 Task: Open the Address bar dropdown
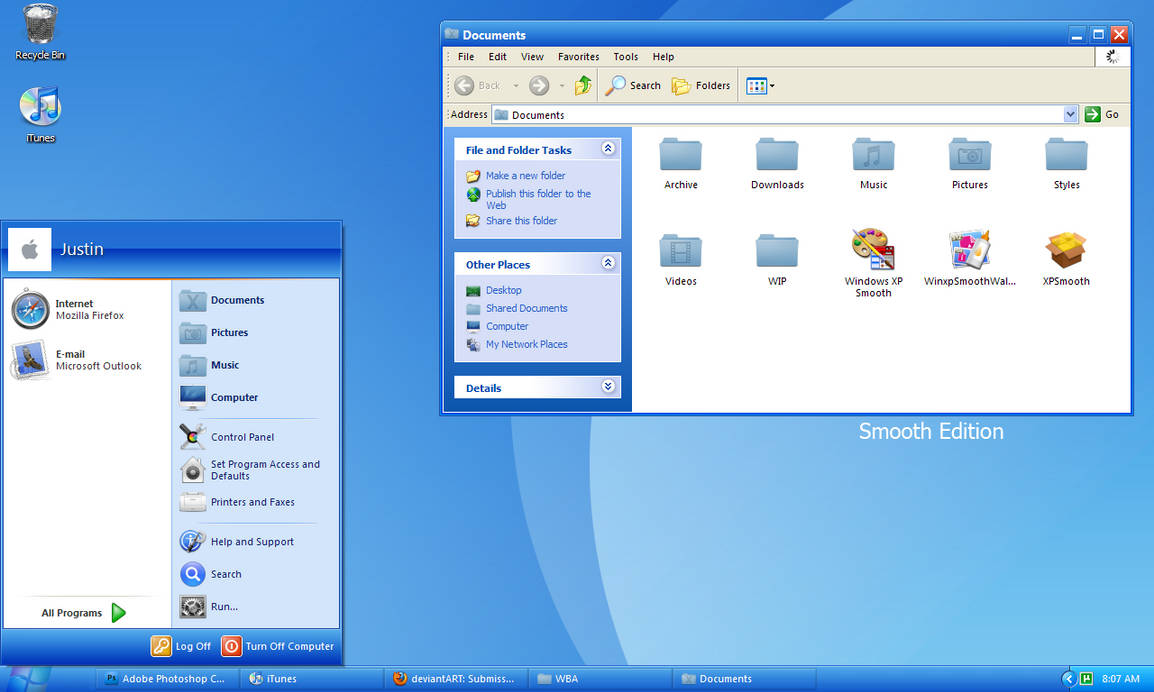pyautogui.click(x=1070, y=114)
